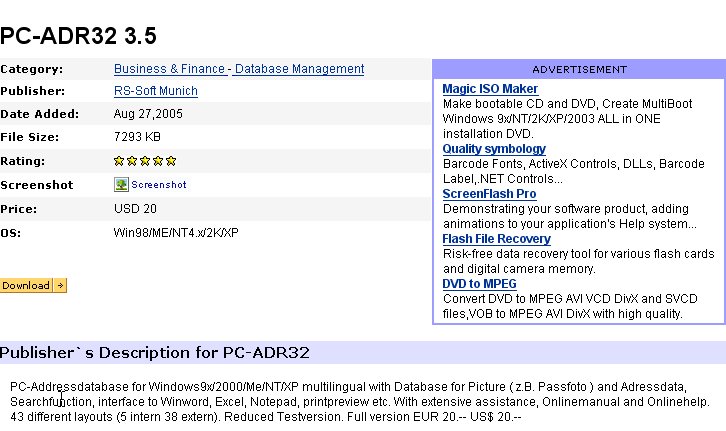This screenshot has width=726, height=431.
Task: Click the PC-ADR32 3.5 page title
Action: point(78,36)
